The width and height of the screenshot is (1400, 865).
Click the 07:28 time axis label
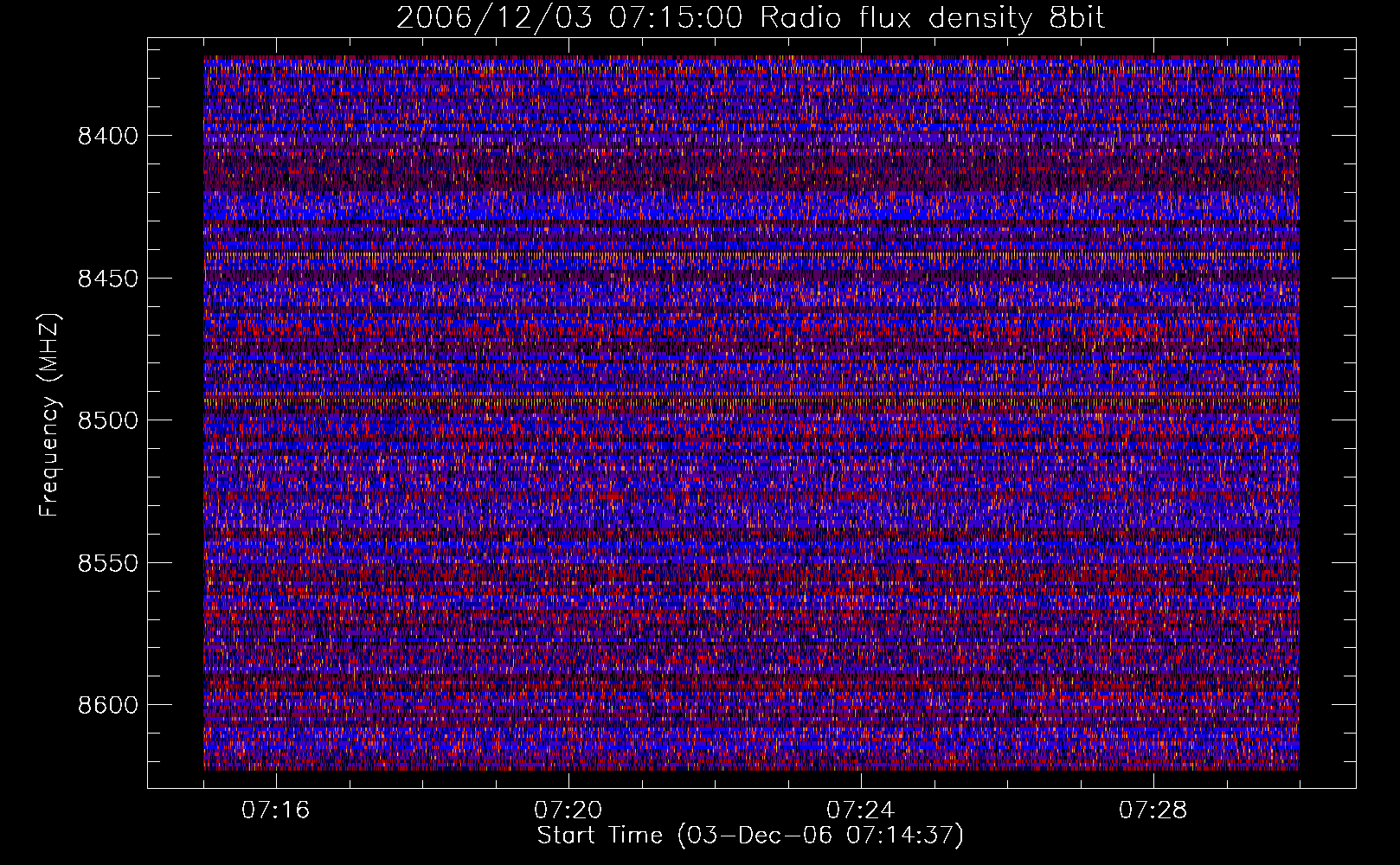[1153, 811]
